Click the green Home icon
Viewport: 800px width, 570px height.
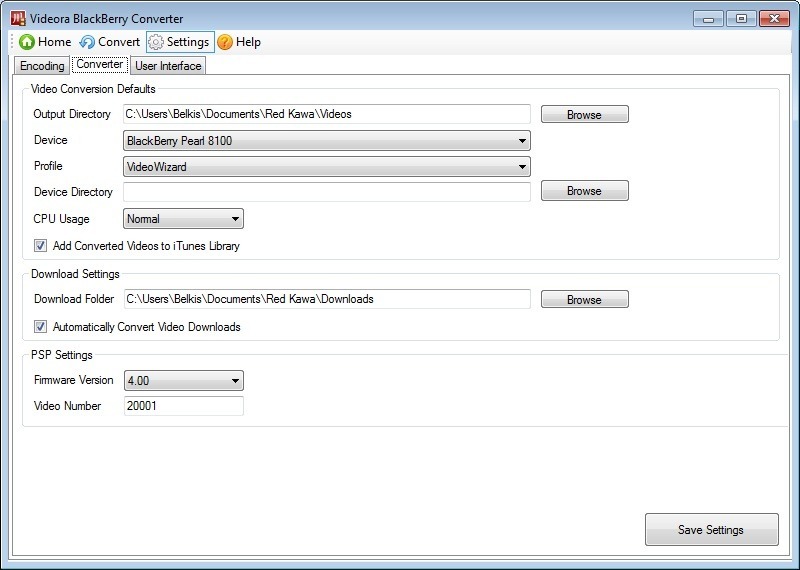[27, 42]
